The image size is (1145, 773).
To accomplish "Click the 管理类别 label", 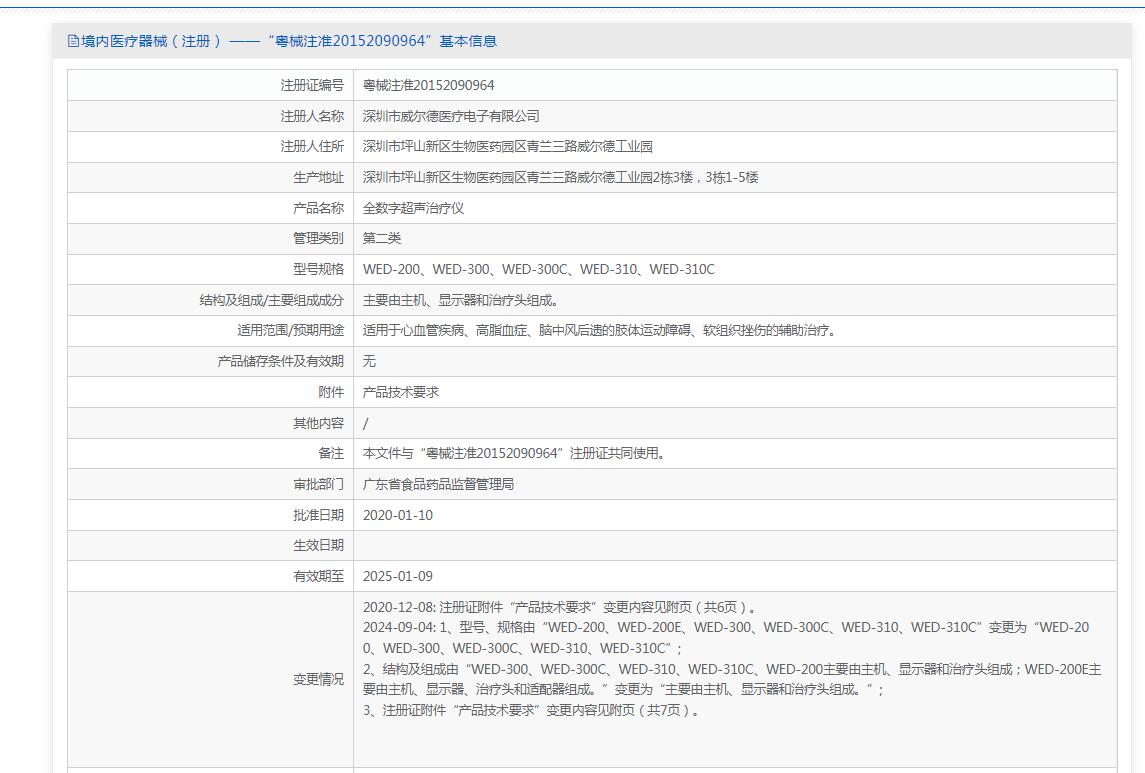I will [318, 239].
